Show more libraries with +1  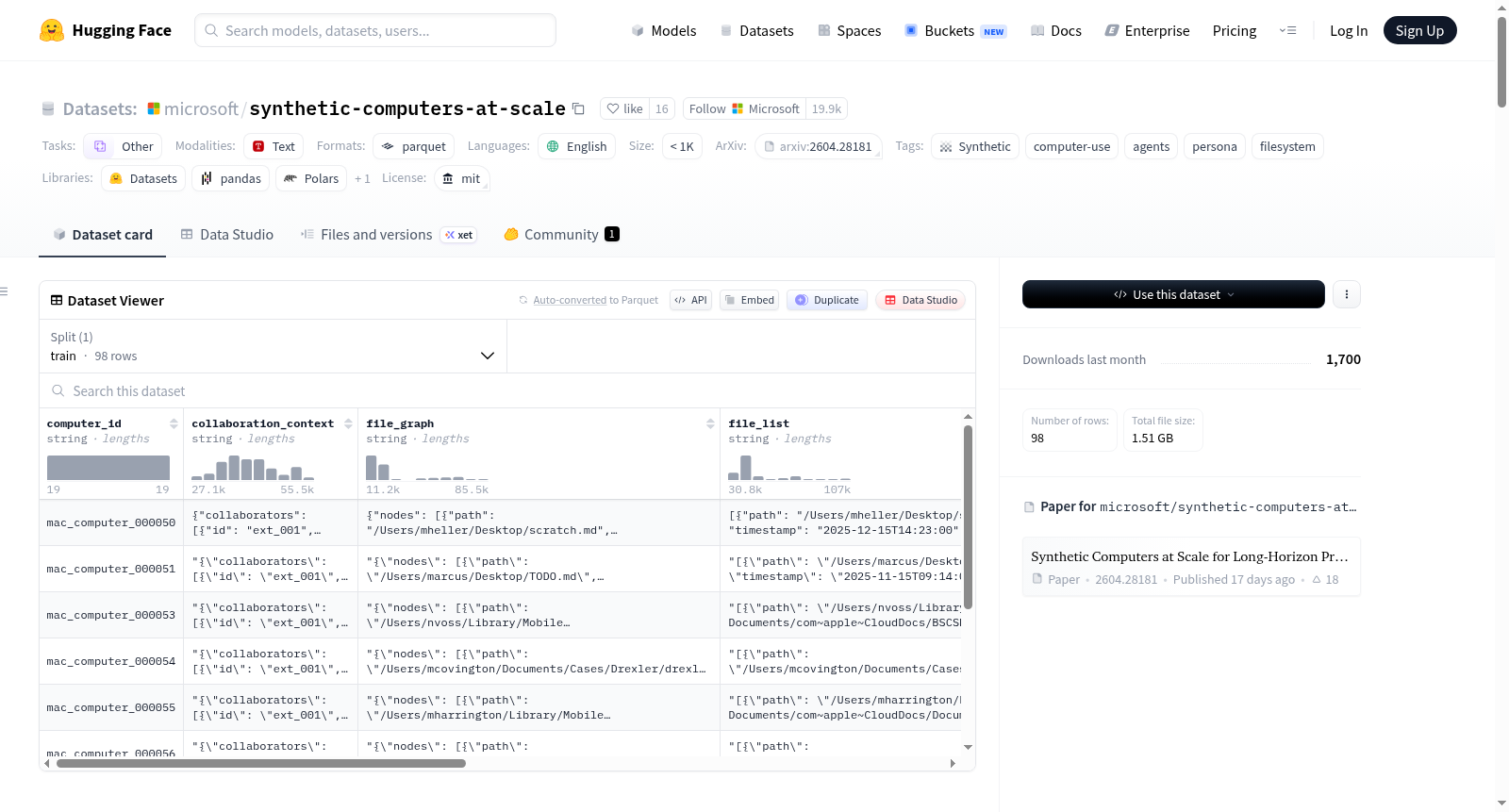tap(362, 178)
